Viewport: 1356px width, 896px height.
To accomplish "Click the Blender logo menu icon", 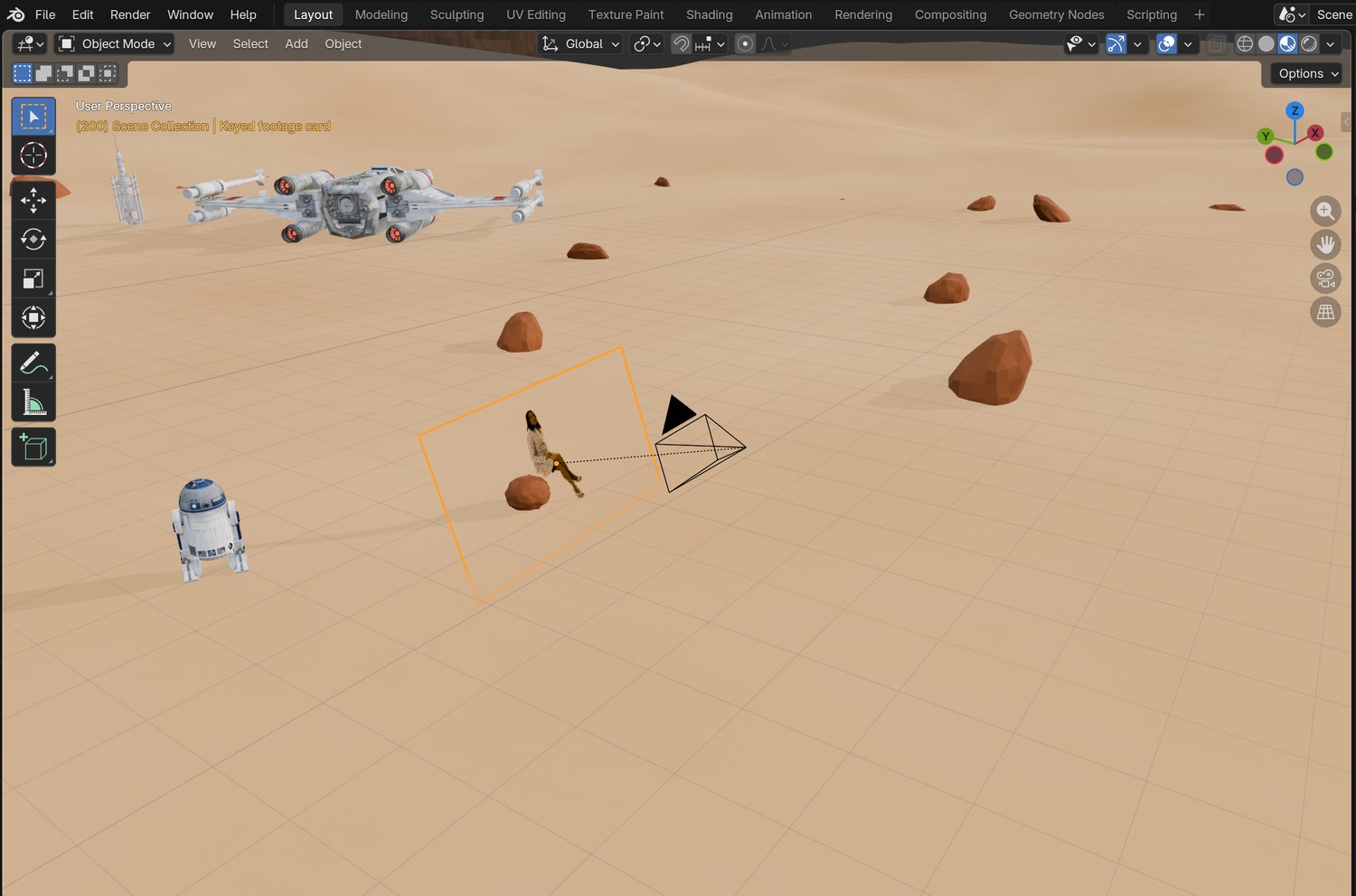I will (15, 14).
